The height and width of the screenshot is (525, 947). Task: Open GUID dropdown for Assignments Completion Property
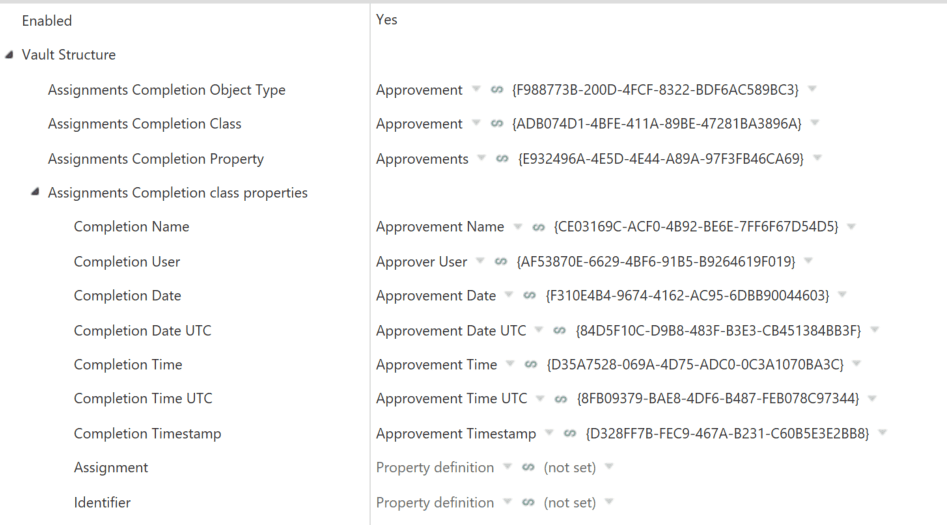tap(818, 158)
